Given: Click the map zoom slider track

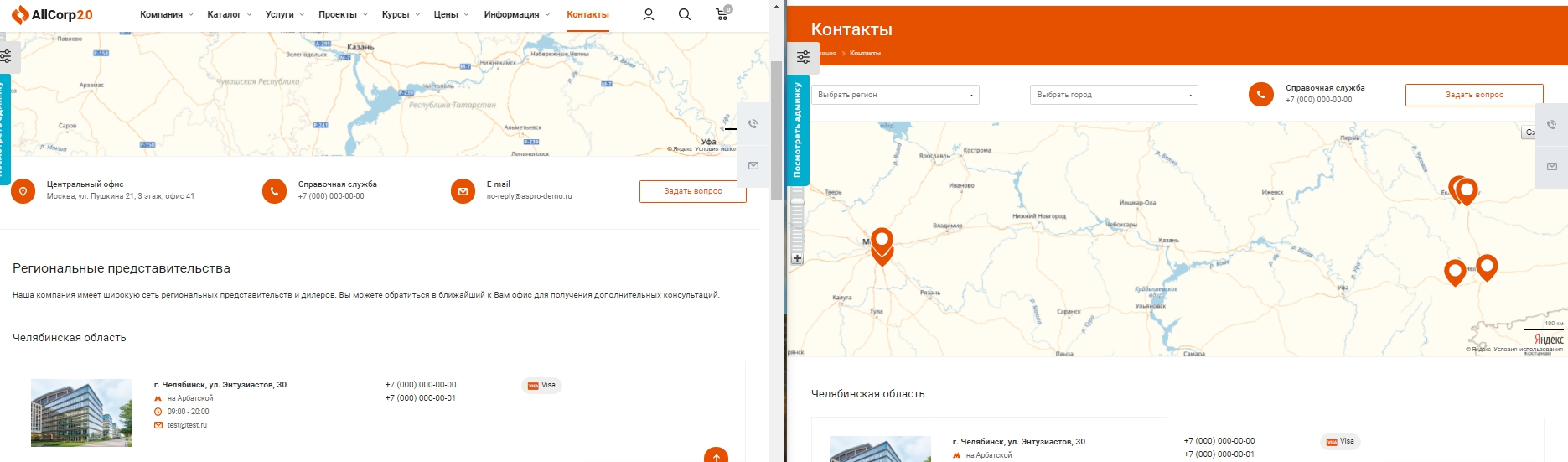Looking at the screenshot, I should [797, 220].
